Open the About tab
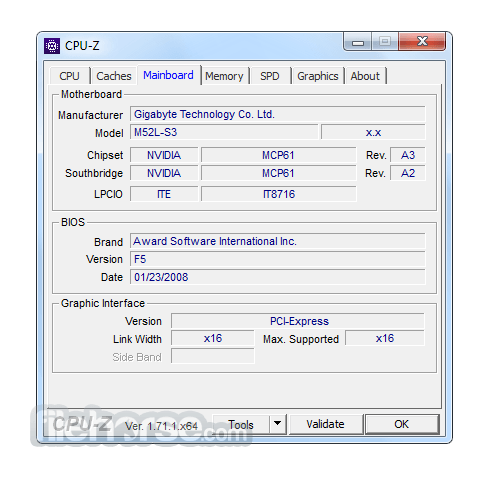The height and width of the screenshot is (477, 483). point(365,76)
